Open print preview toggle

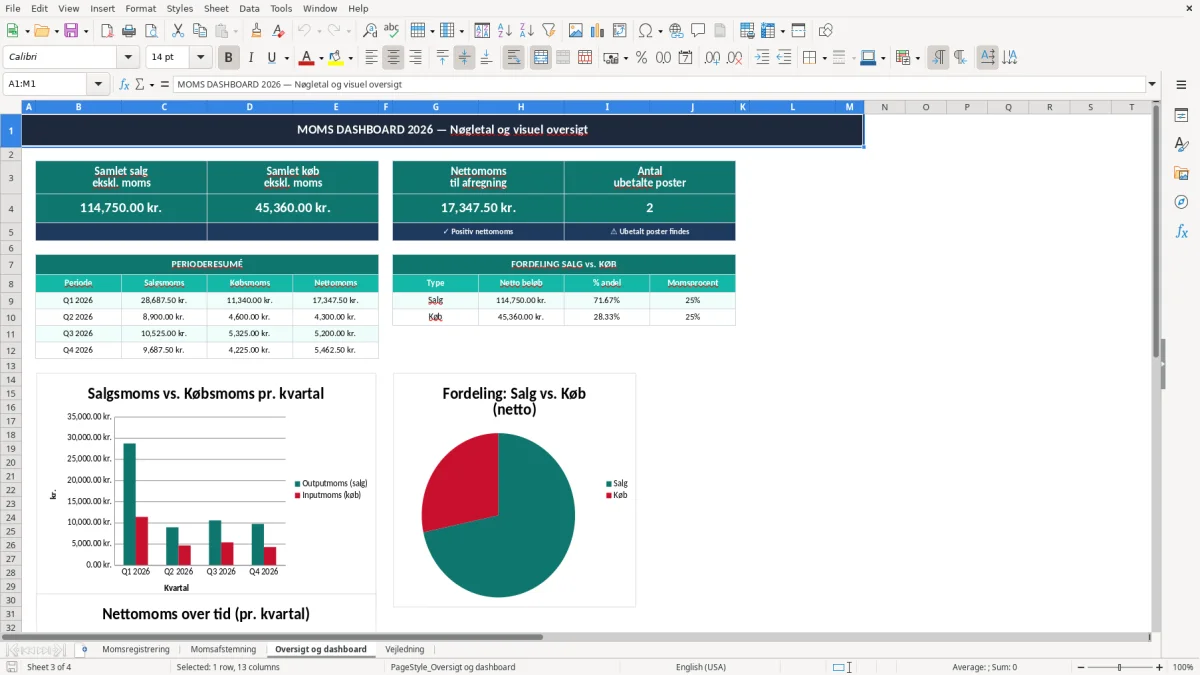point(151,31)
